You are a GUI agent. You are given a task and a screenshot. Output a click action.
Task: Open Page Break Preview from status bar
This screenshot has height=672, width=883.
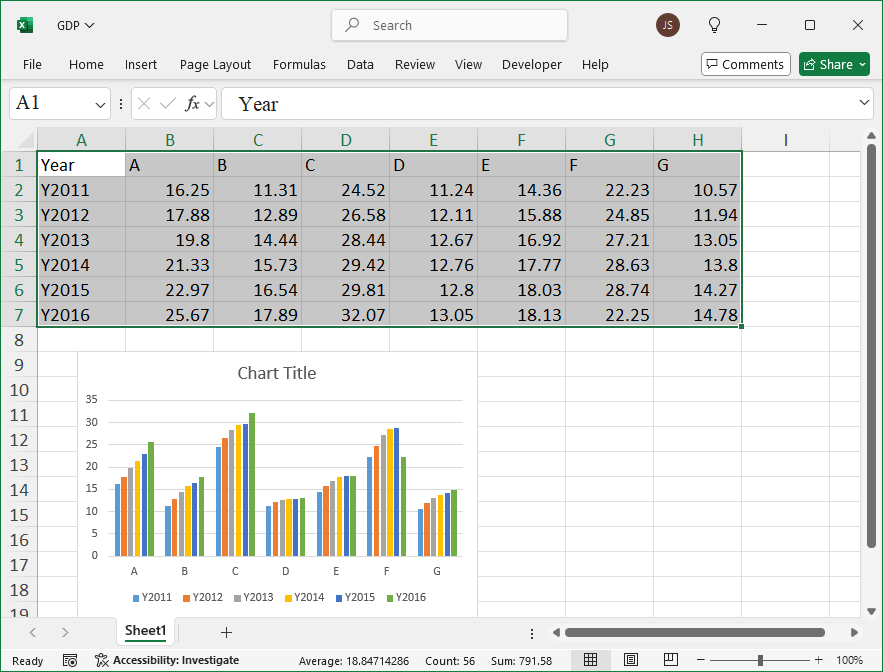coord(670,659)
